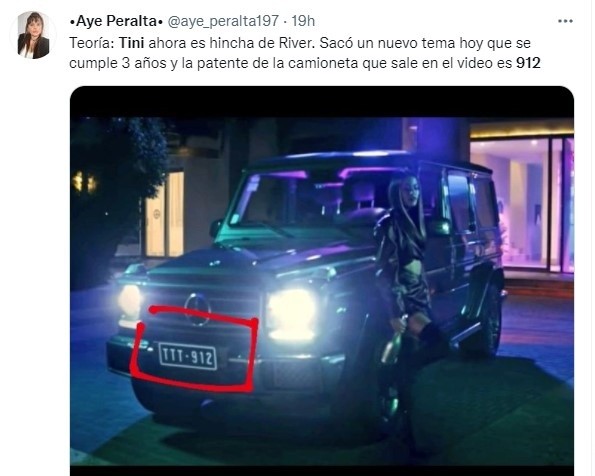The width and height of the screenshot is (595, 476).
Task: Open the tweet via the 19h timestamp
Action: tap(303, 21)
